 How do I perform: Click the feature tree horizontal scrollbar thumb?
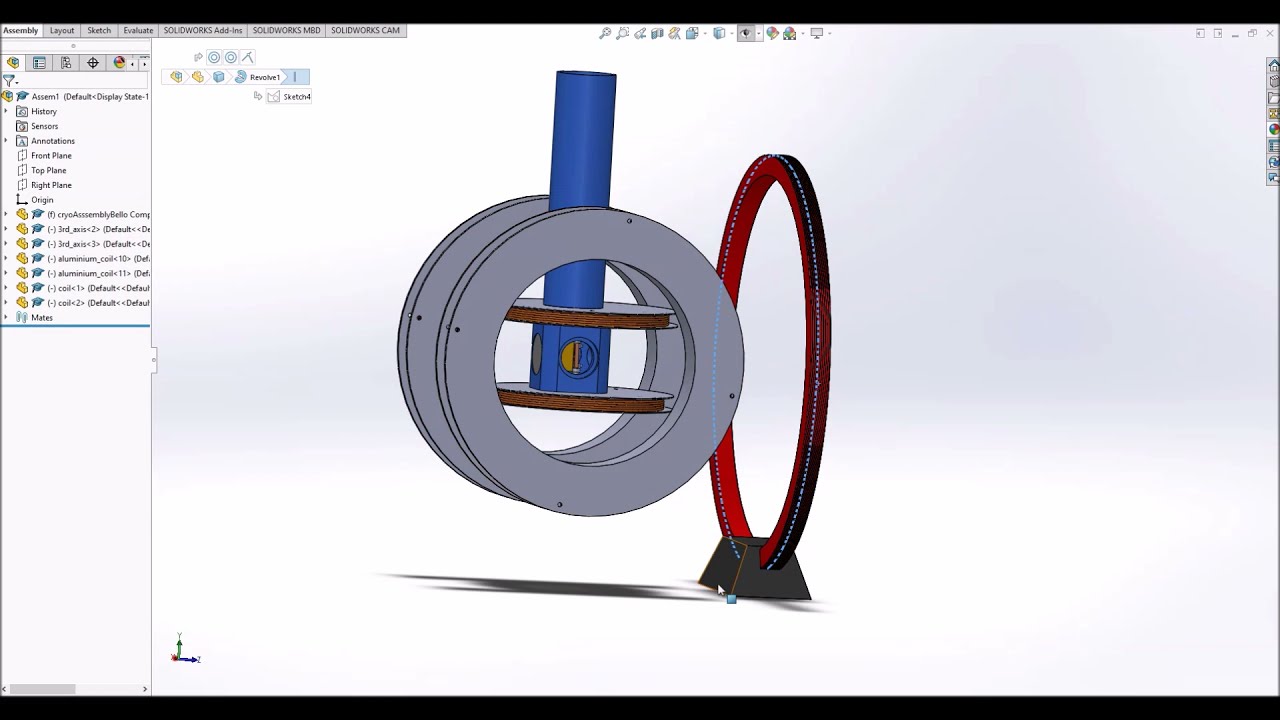[x=42, y=689]
